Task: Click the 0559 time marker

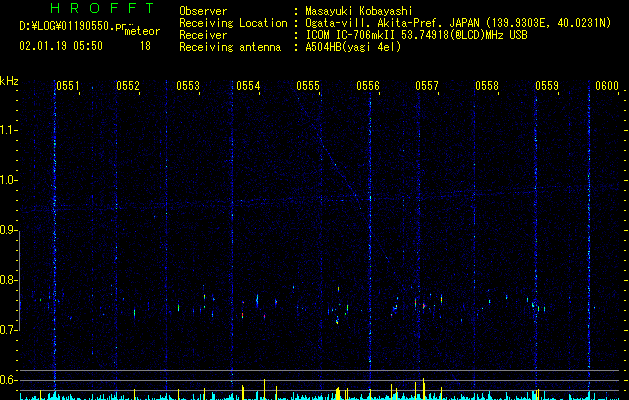Action: pyautogui.click(x=547, y=86)
